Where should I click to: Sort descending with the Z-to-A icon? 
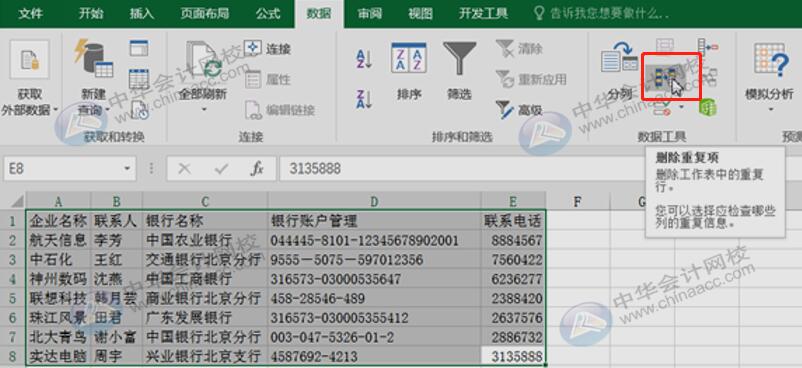click(364, 99)
